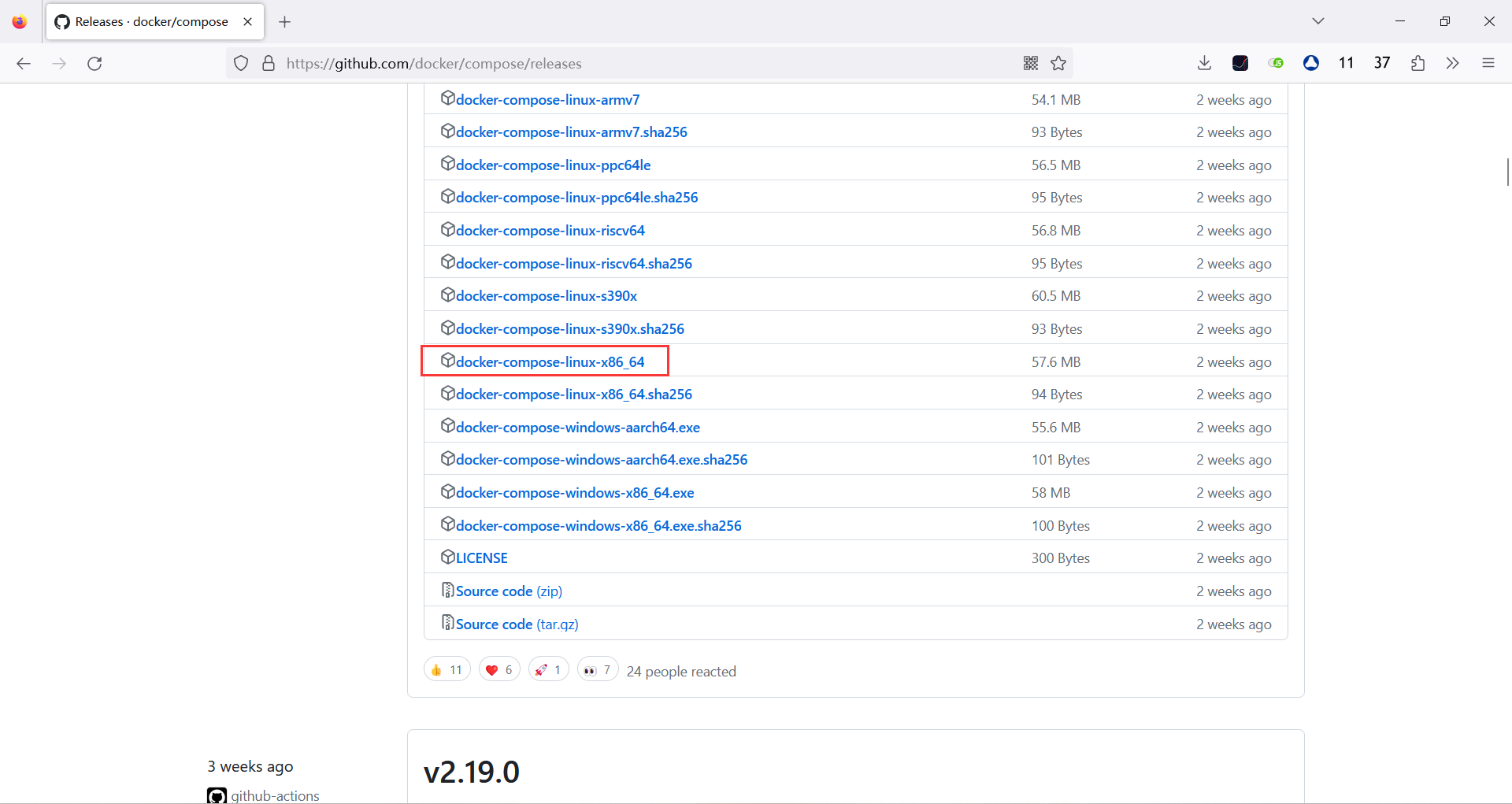Open the Firefox application hamburger menu
The width and height of the screenshot is (1512, 804).
click(x=1488, y=63)
